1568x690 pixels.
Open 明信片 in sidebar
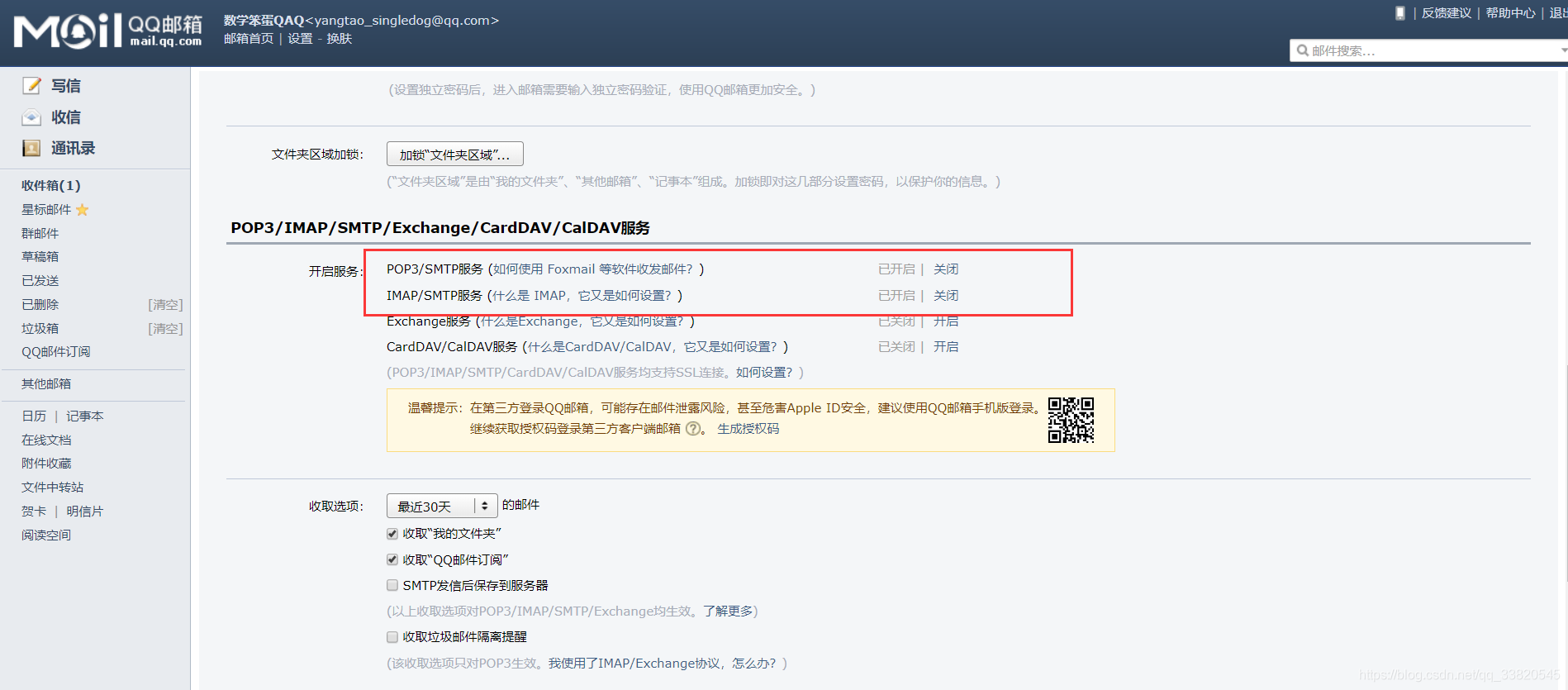85,512
